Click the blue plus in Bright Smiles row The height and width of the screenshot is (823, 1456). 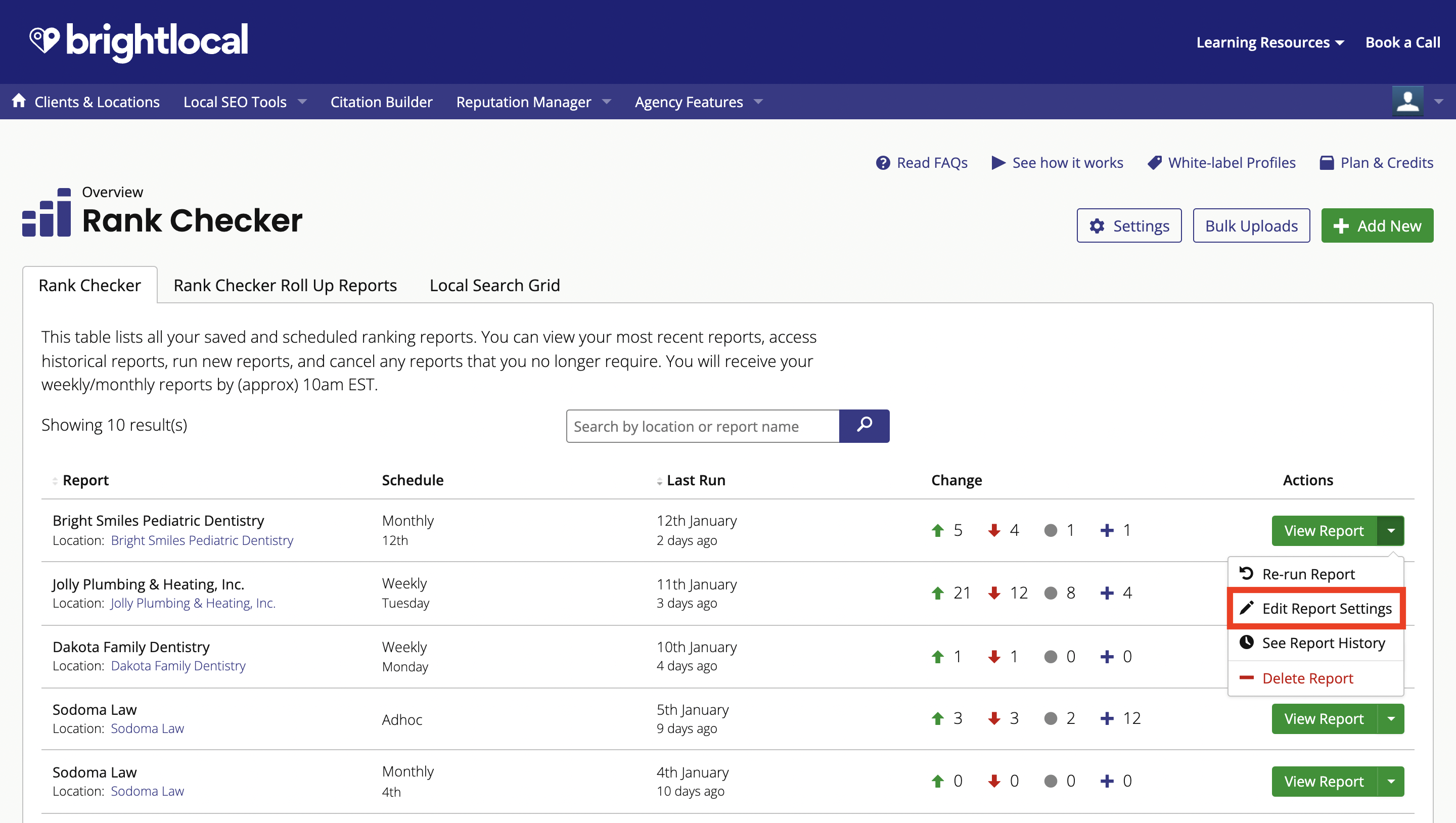click(1107, 530)
